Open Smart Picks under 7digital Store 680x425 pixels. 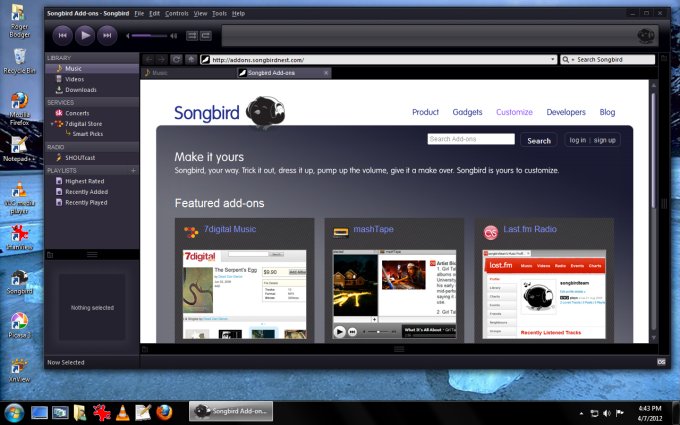point(88,134)
